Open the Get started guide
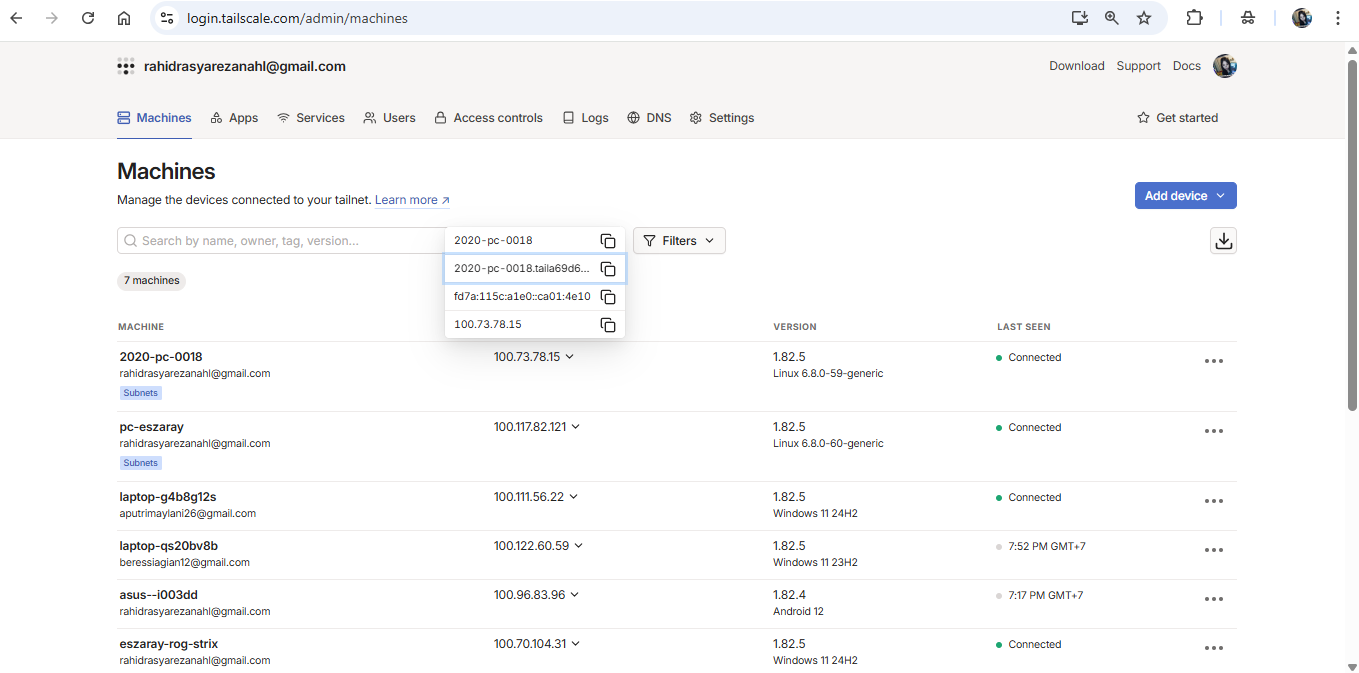The image size is (1359, 673). pyautogui.click(x=1178, y=118)
